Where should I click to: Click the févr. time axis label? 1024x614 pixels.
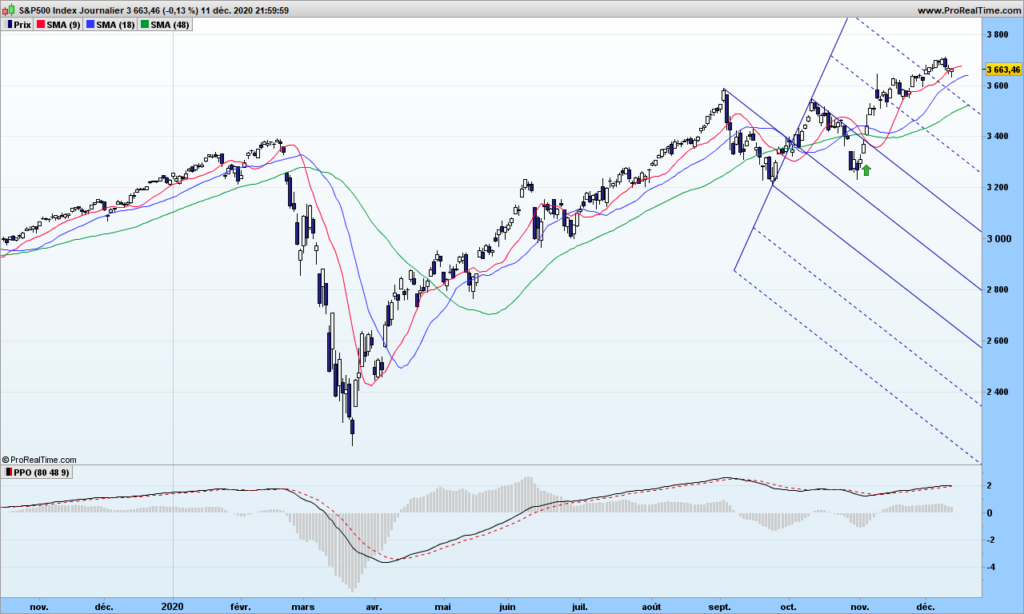pos(240,607)
